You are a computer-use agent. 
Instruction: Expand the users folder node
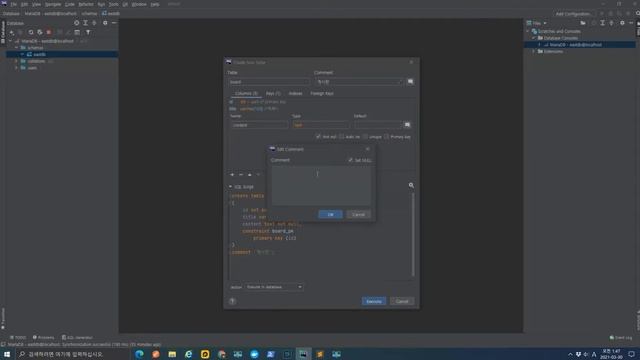pos(17,68)
